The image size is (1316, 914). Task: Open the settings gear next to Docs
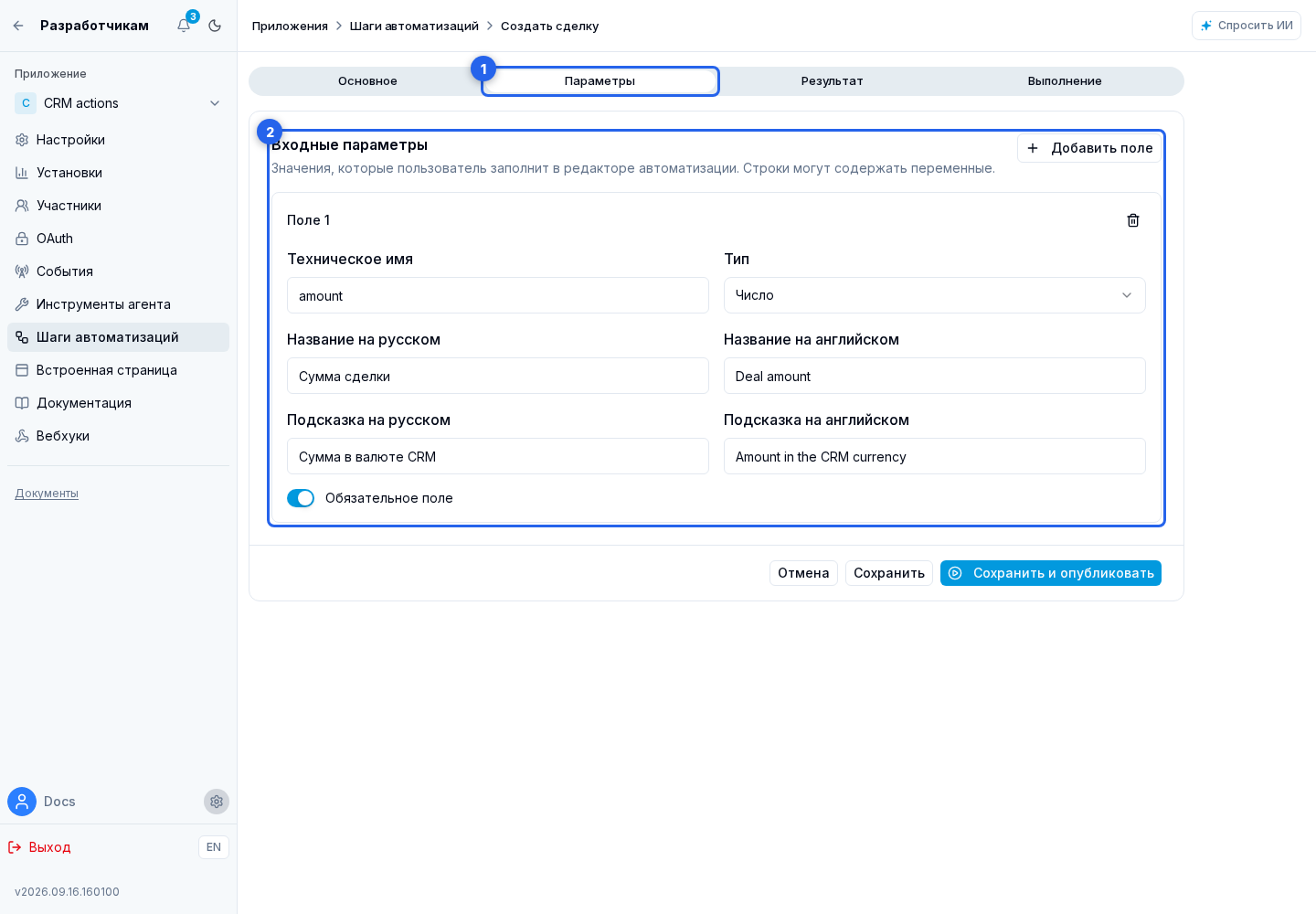217,802
